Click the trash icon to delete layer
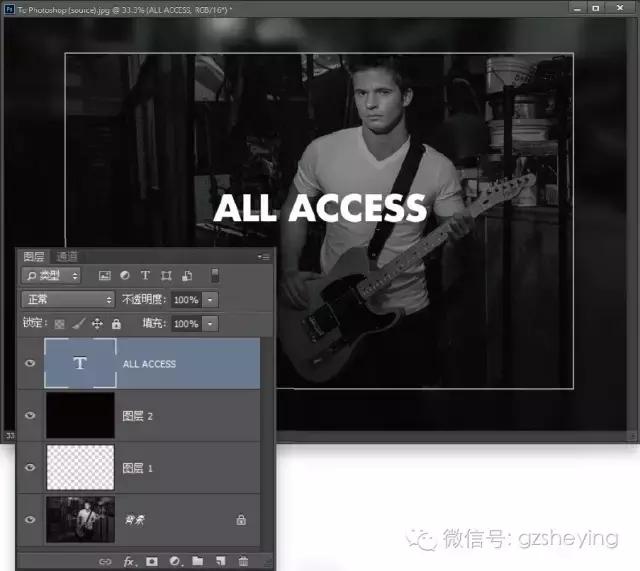This screenshot has width=640, height=571. (243, 562)
